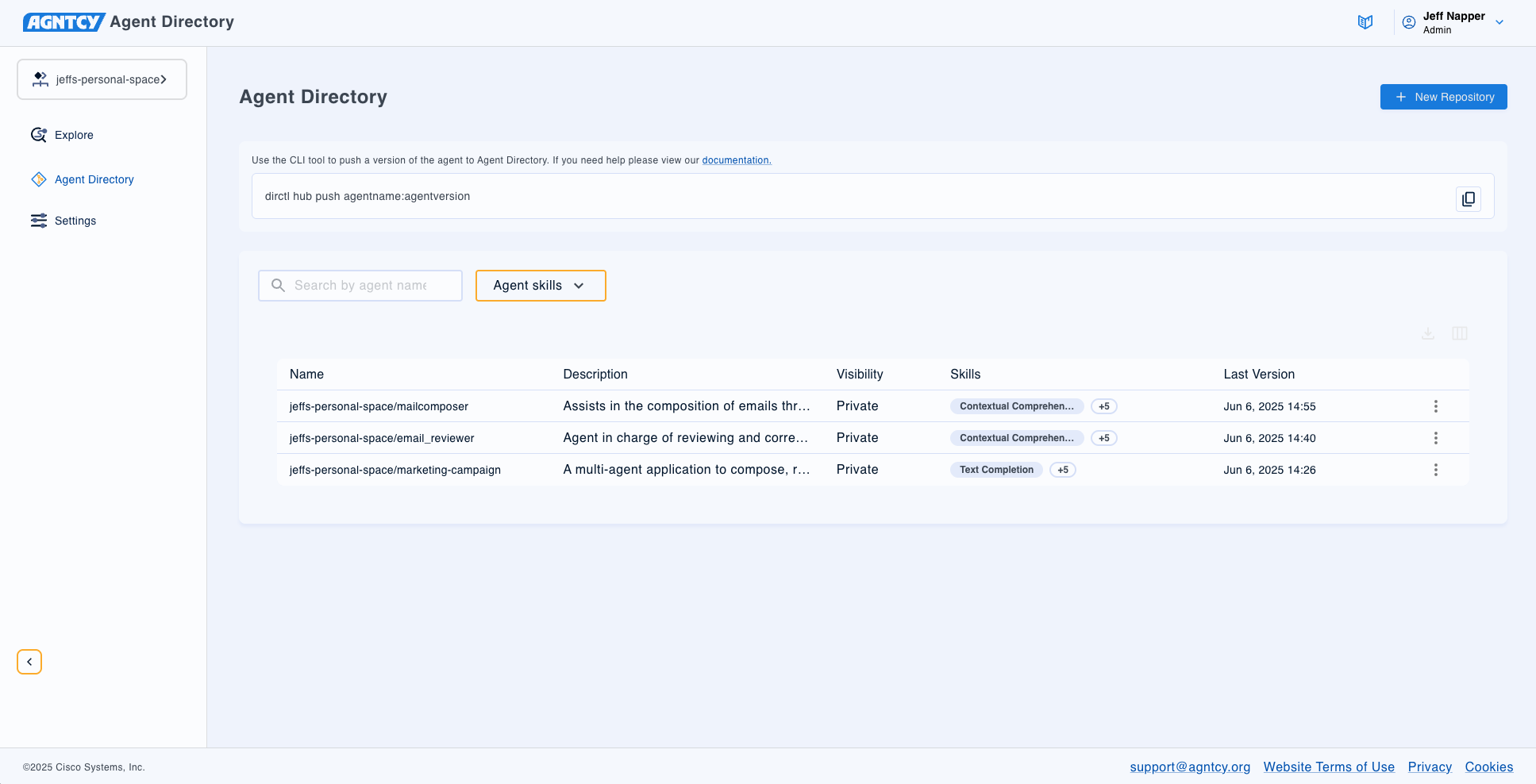Create a New Repository

[x=1443, y=97]
